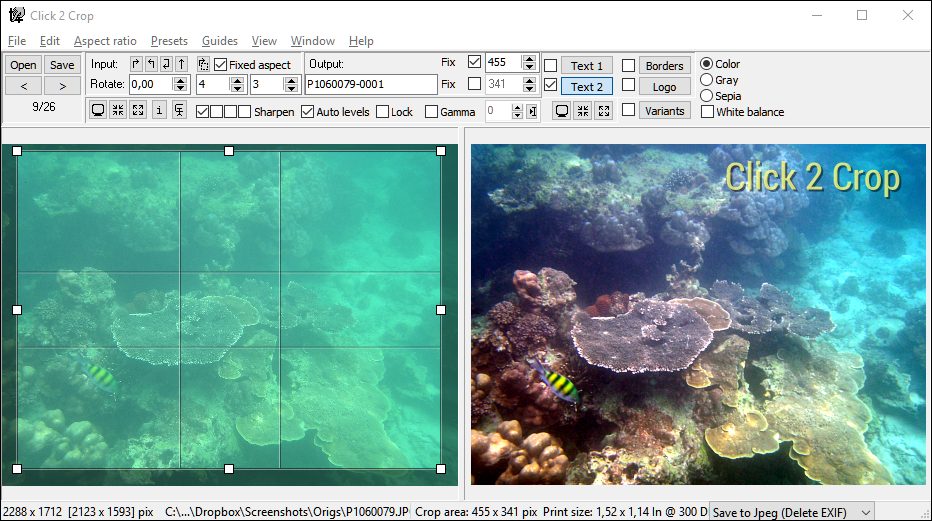Open the Help menu

tap(361, 41)
